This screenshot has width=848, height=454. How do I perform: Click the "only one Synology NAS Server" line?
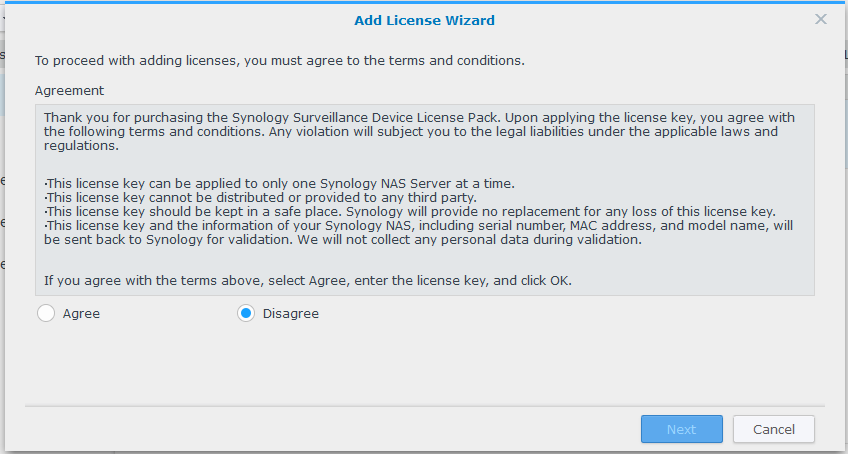[251, 183]
